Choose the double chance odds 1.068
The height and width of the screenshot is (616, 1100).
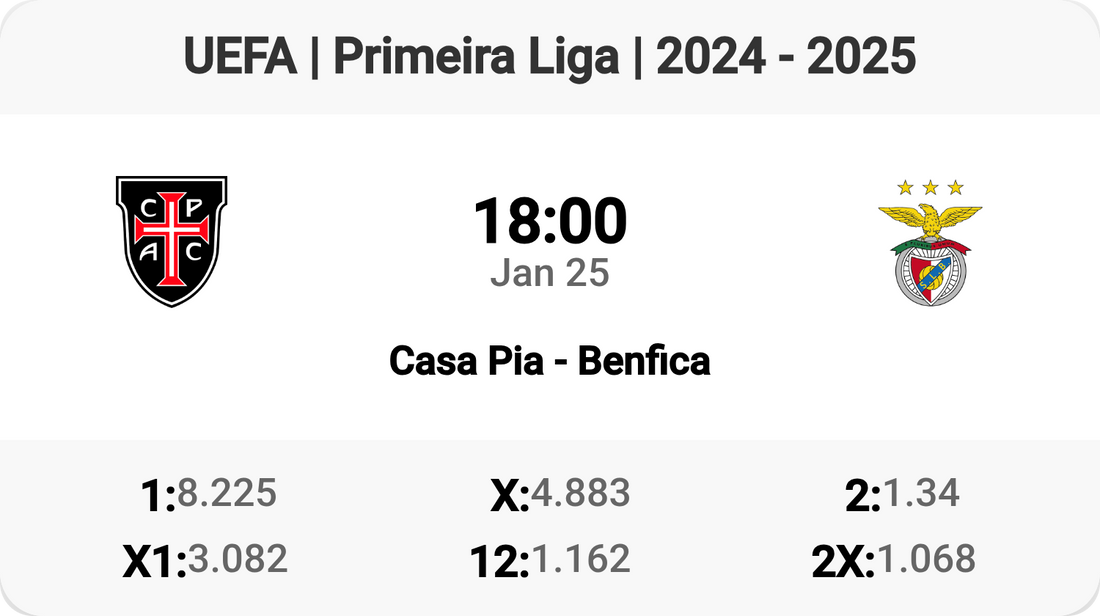pyautogui.click(x=926, y=559)
